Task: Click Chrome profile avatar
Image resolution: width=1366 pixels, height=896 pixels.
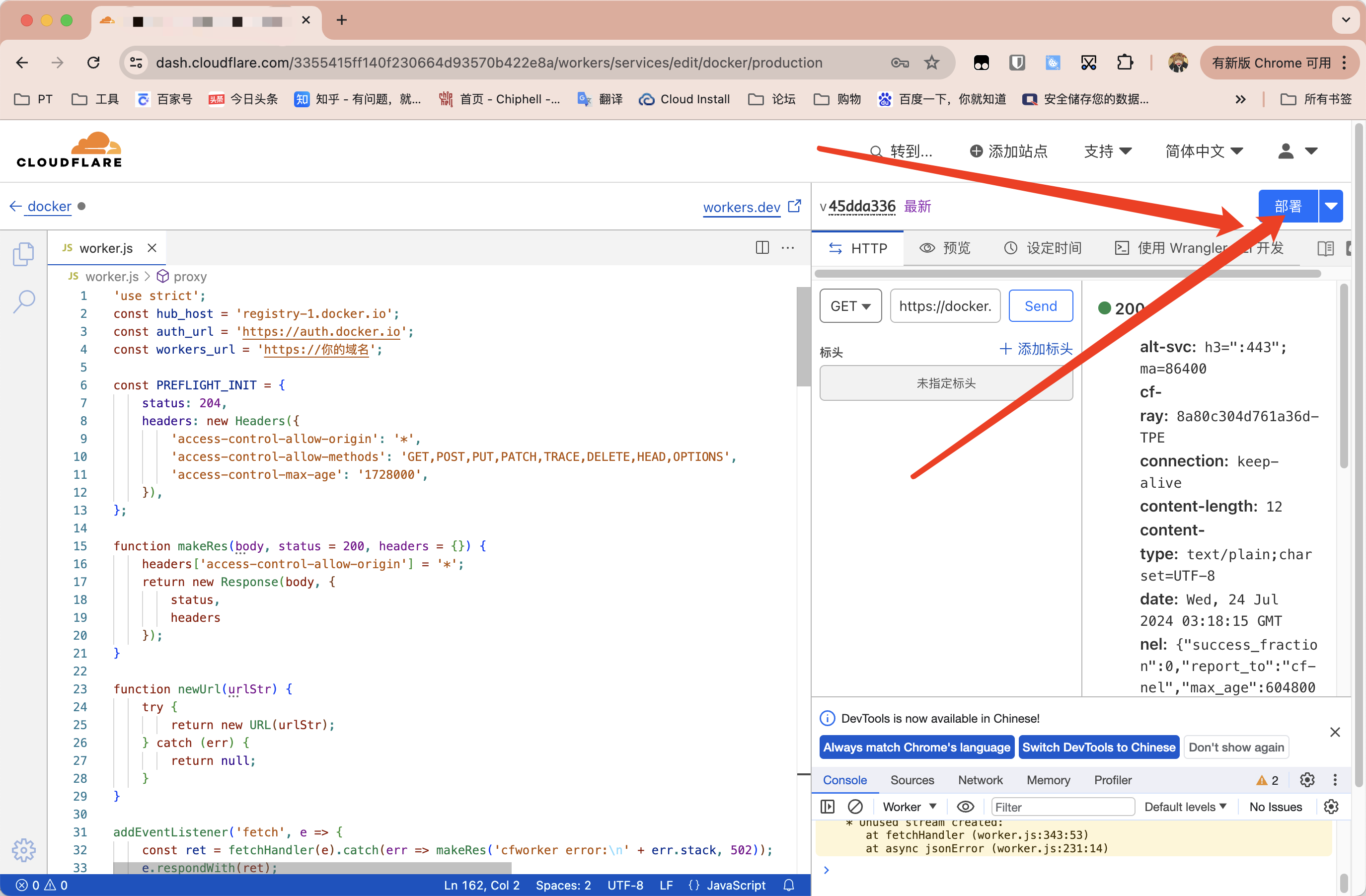Action: (1178, 63)
